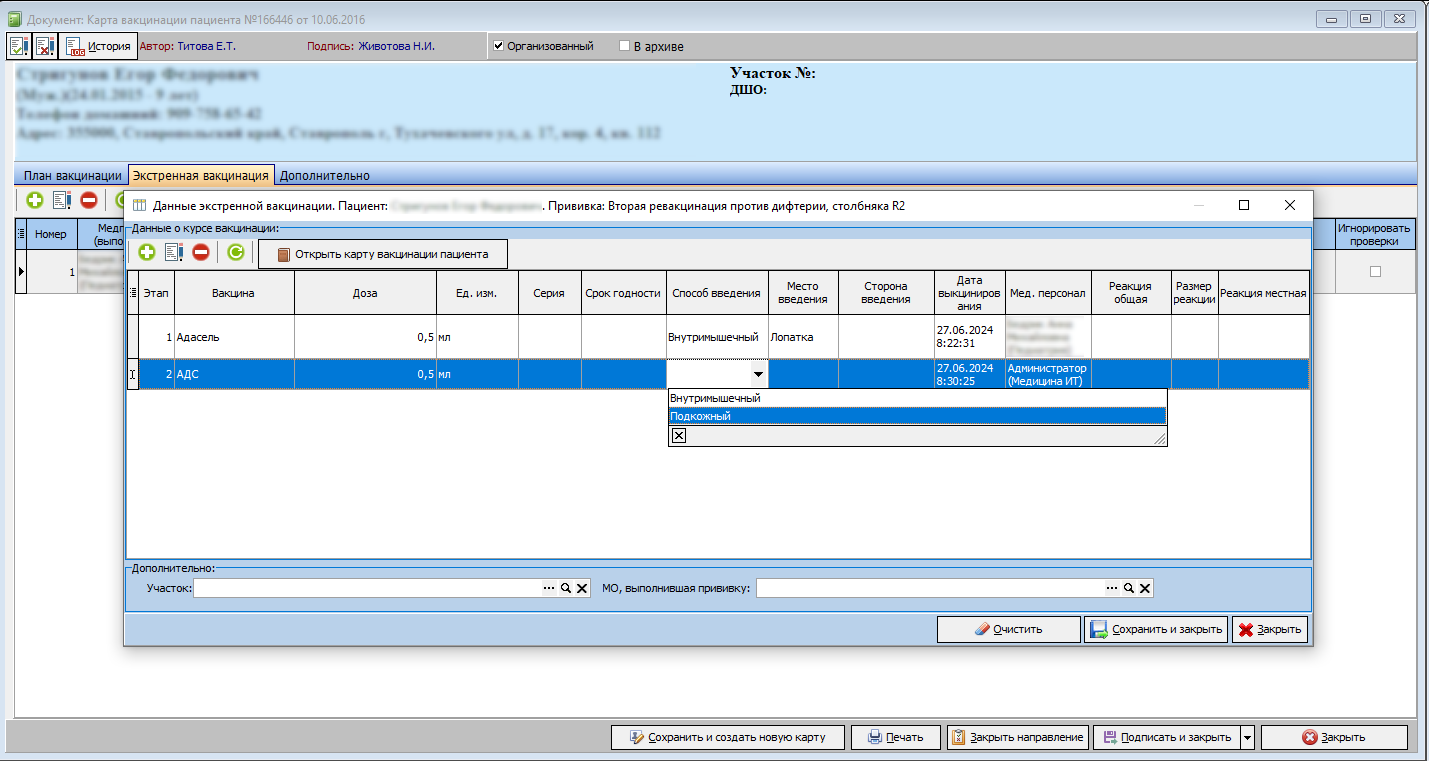Switch to the Экстренная вакцинация tab

[201, 176]
